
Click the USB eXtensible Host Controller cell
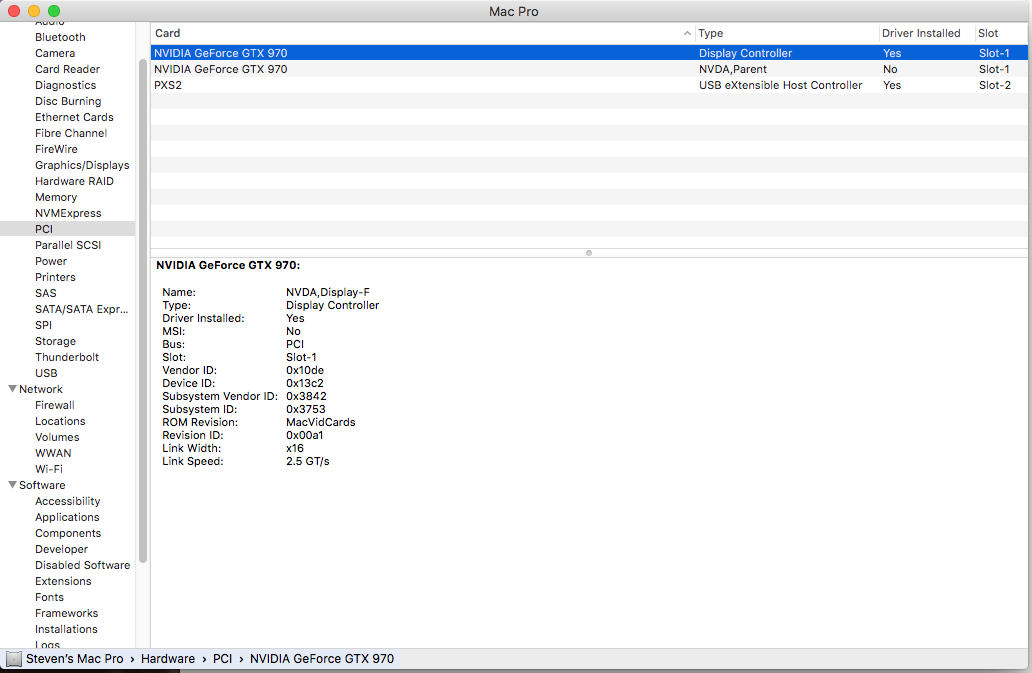781,86
